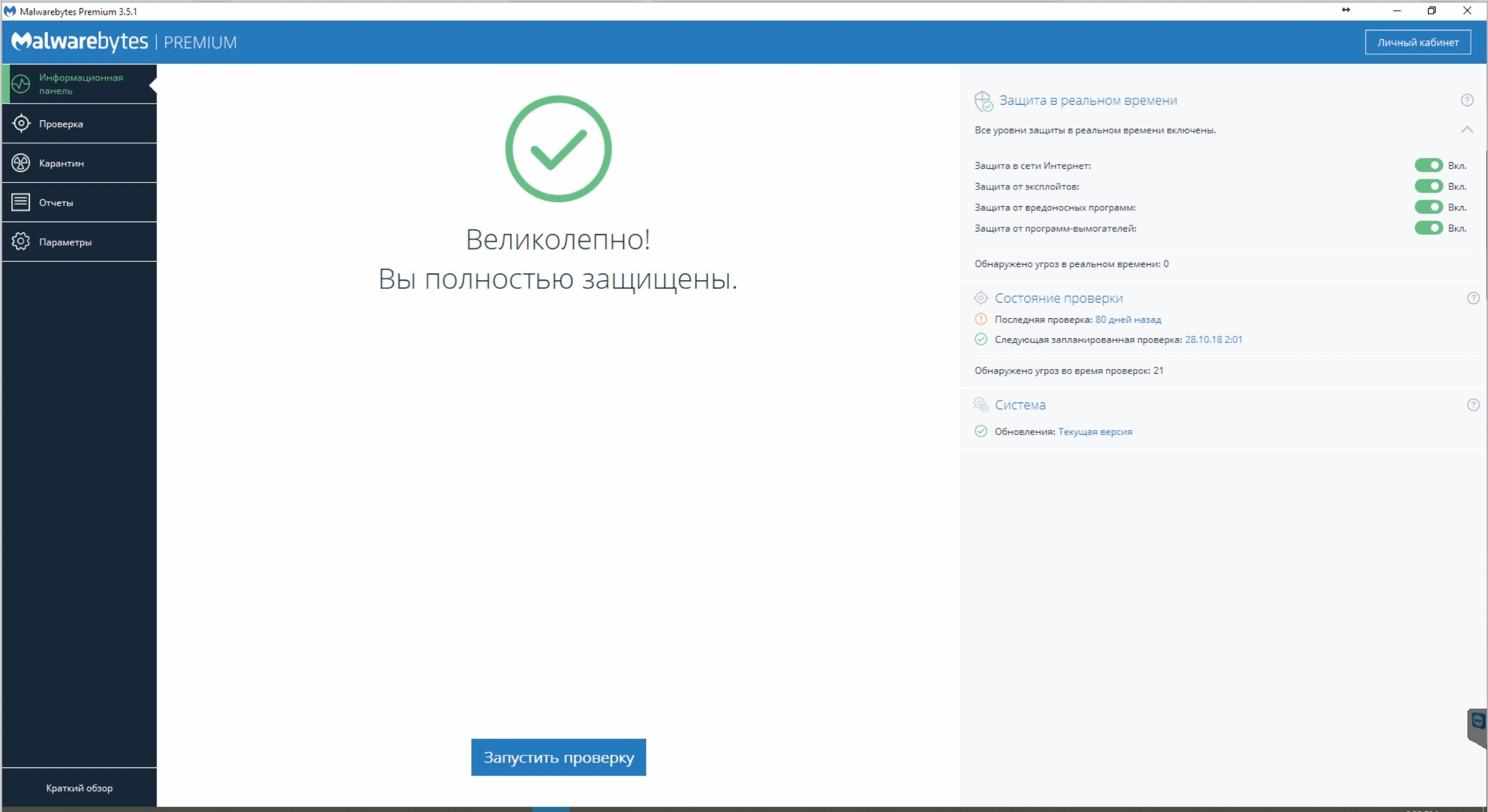This screenshot has width=1488, height=812.
Task: Click the Система heading
Action: 1020,405
